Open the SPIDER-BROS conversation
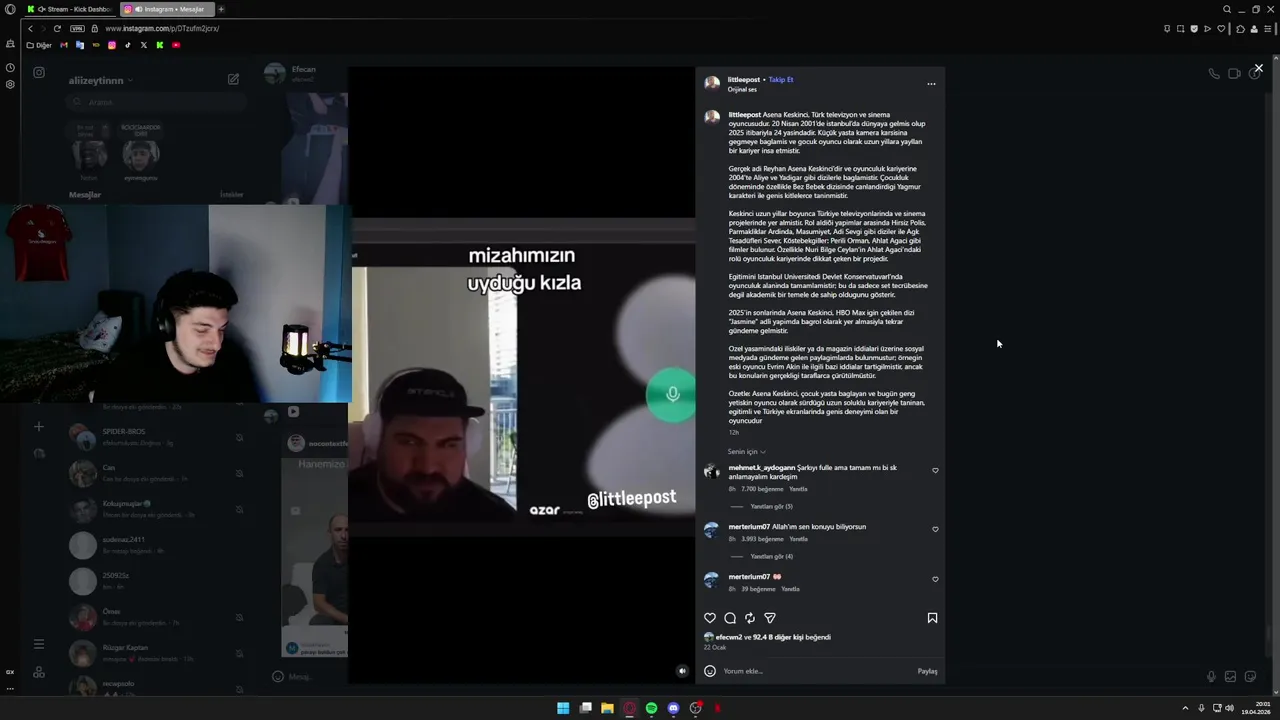The image size is (1280, 720). 158,436
